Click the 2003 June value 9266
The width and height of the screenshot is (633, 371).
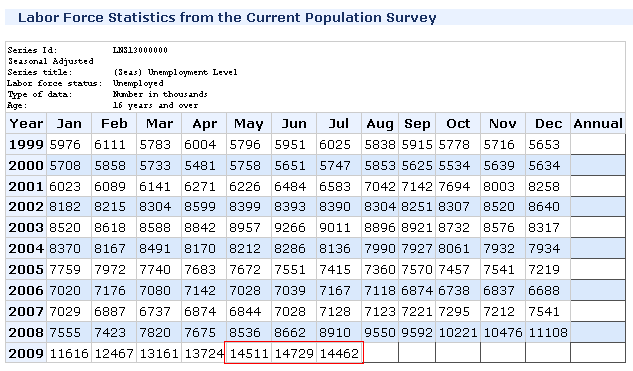(290, 228)
